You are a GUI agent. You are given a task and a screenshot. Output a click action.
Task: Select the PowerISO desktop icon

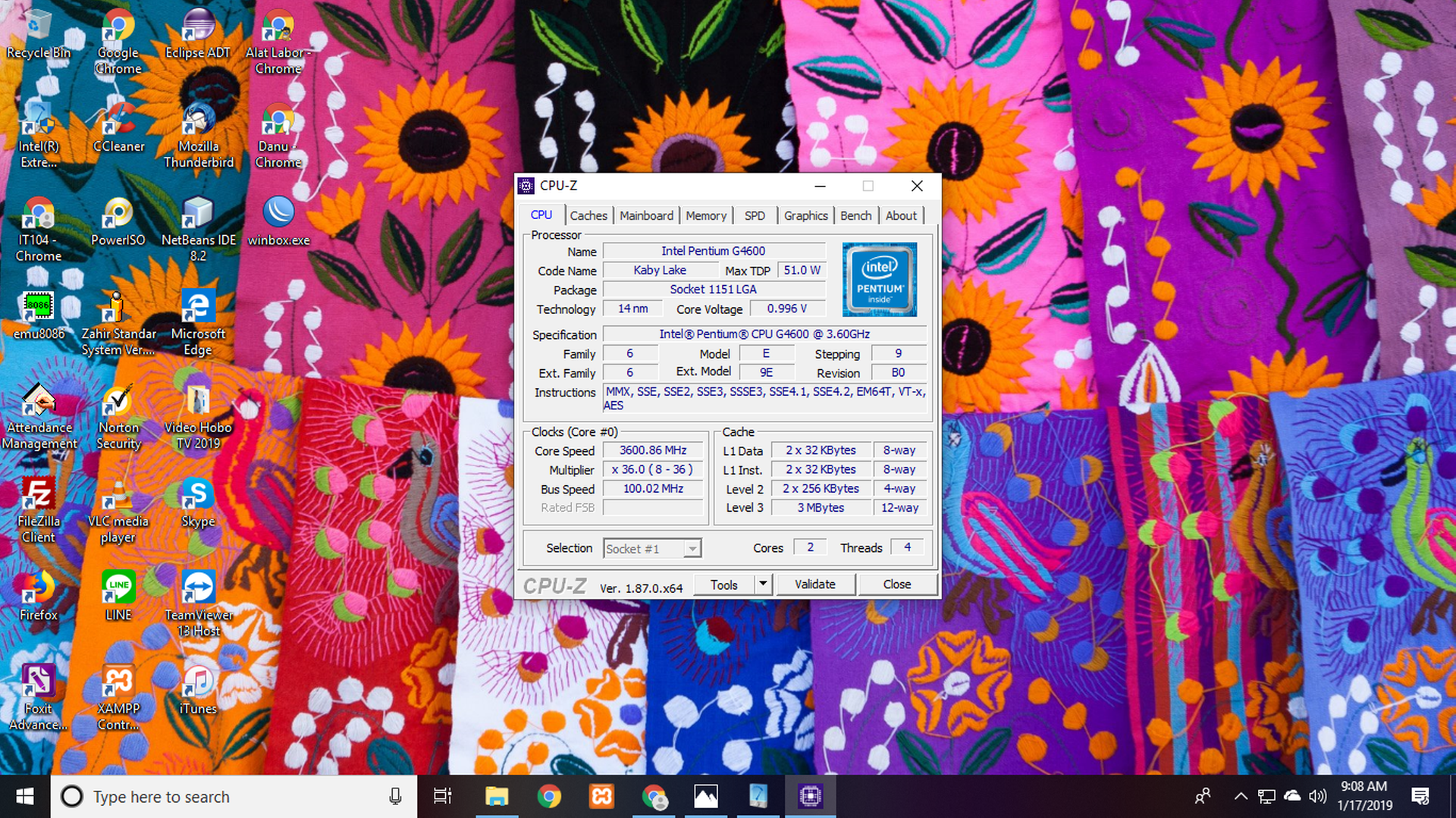coord(118,222)
